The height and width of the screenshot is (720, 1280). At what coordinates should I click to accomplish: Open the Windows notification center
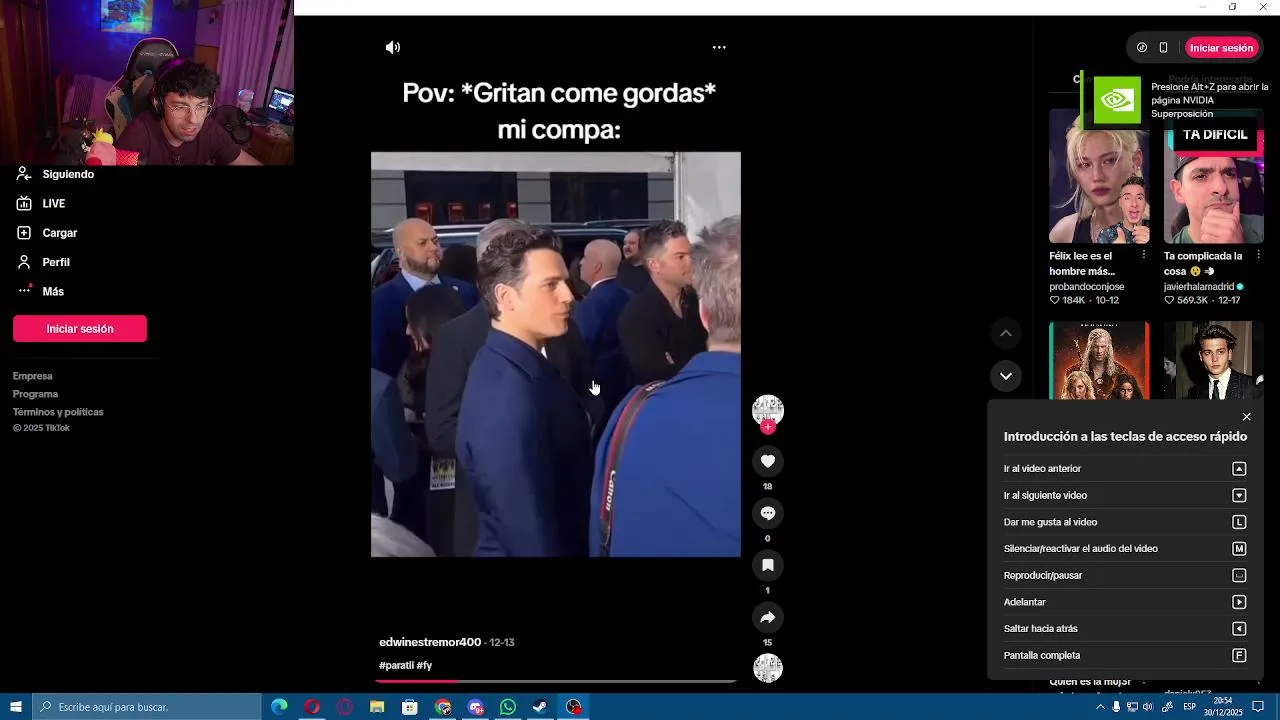pos(1258,707)
